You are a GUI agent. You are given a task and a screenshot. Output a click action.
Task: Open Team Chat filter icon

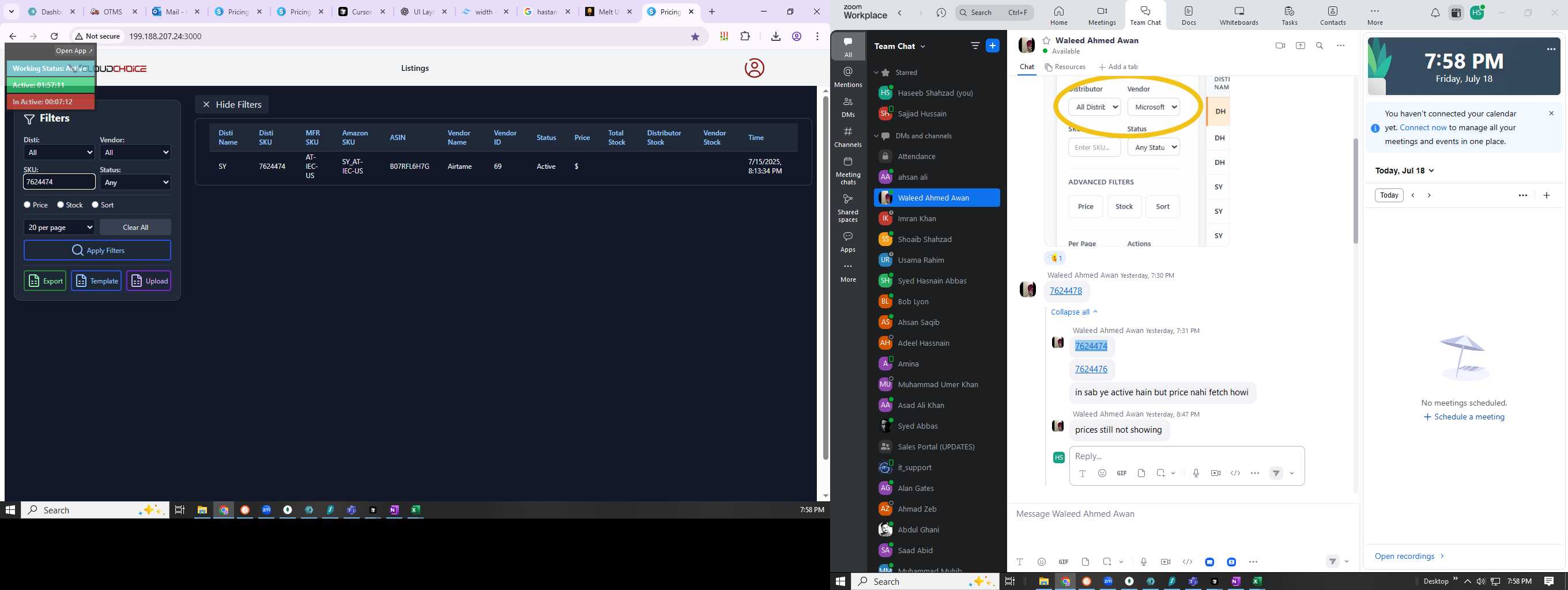974,46
